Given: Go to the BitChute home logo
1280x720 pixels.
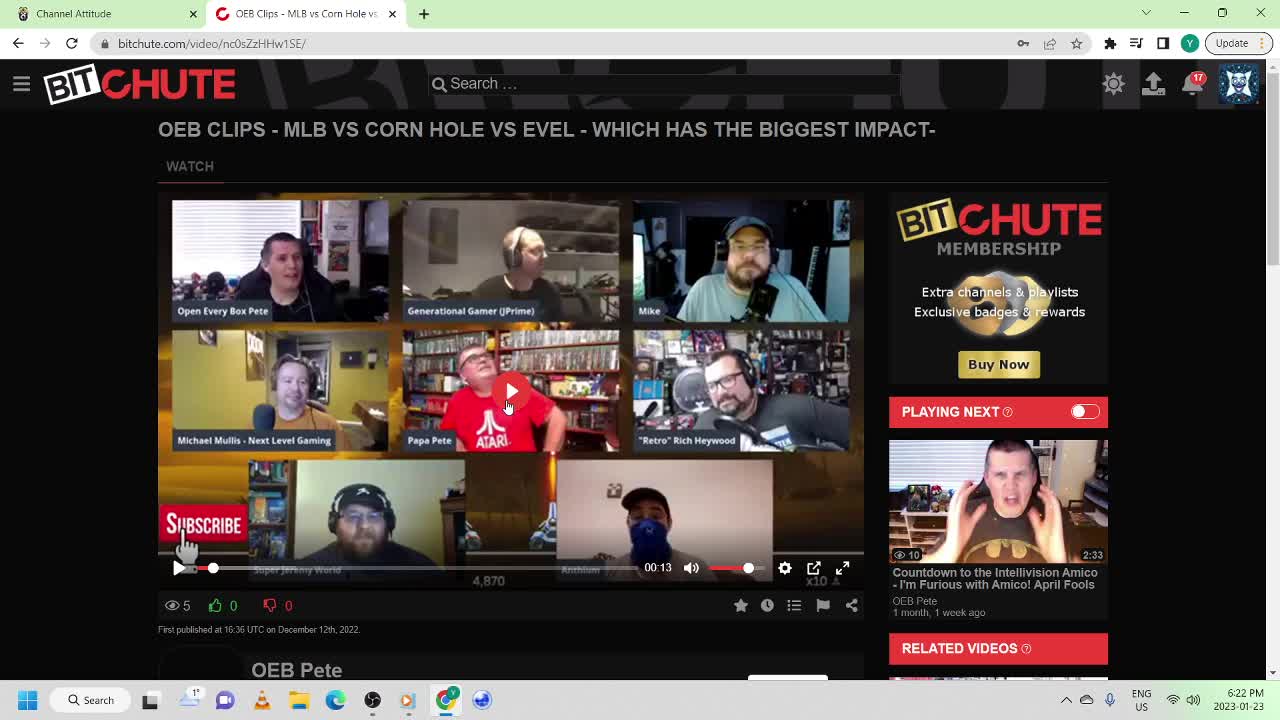Looking at the screenshot, I should point(139,84).
